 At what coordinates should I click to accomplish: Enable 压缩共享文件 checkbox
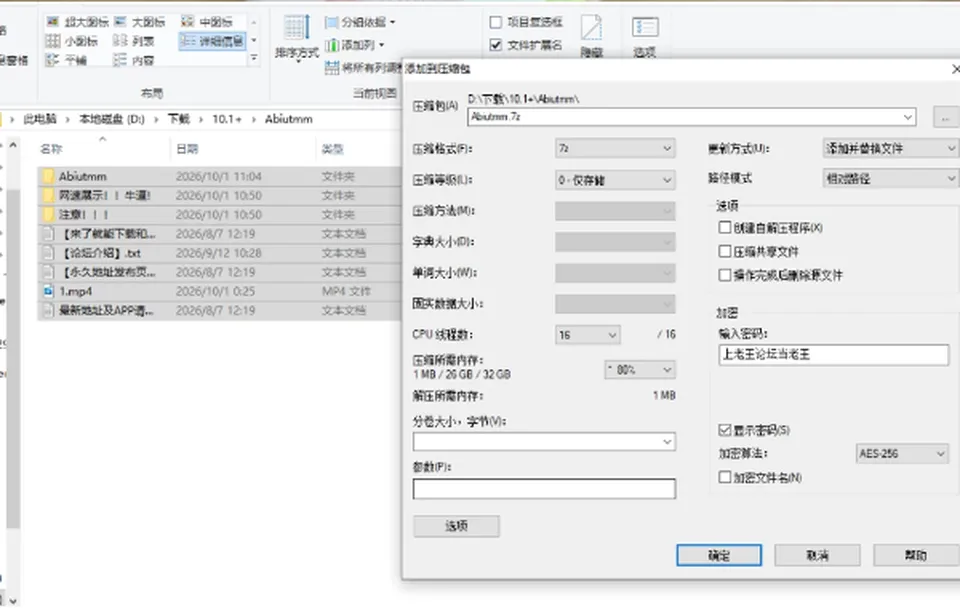point(725,251)
